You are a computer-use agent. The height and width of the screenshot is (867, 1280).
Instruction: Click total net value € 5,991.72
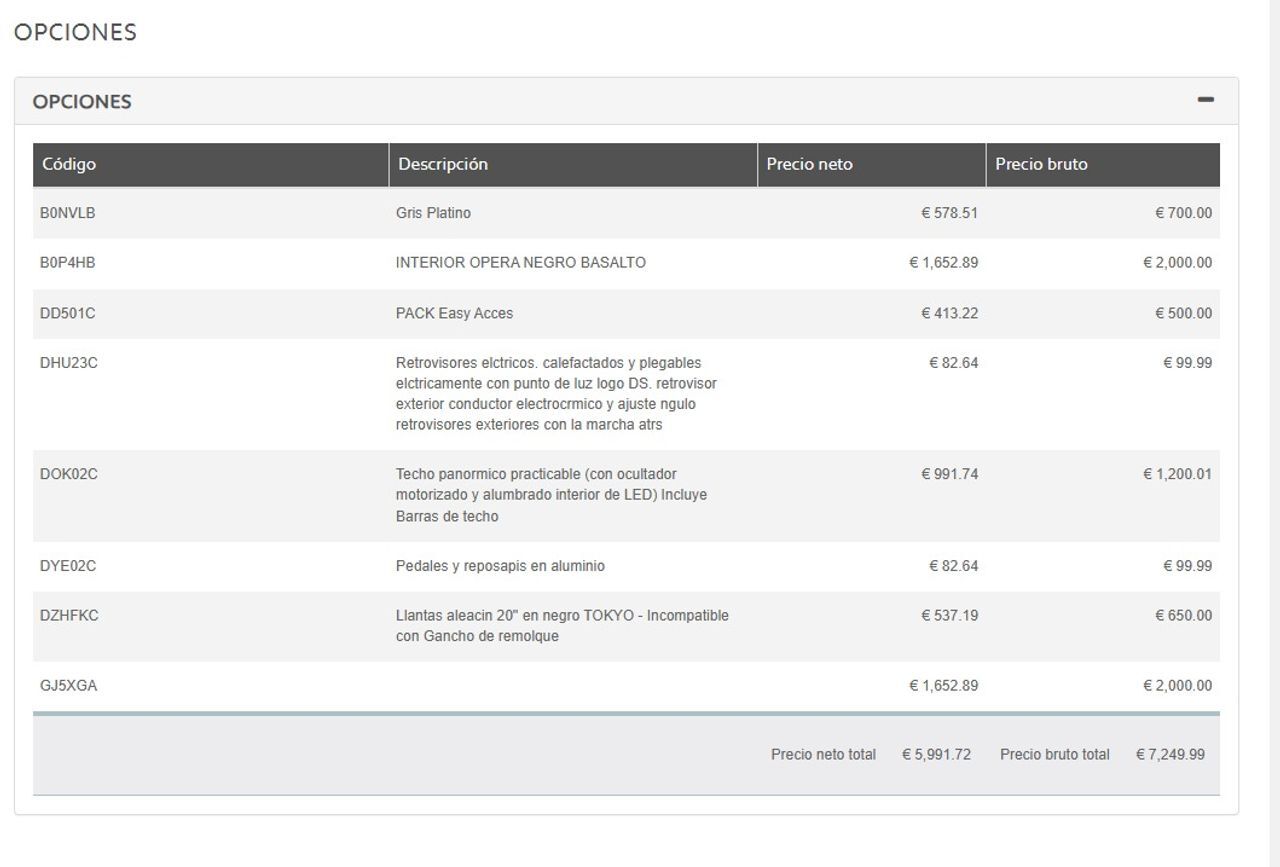point(936,755)
